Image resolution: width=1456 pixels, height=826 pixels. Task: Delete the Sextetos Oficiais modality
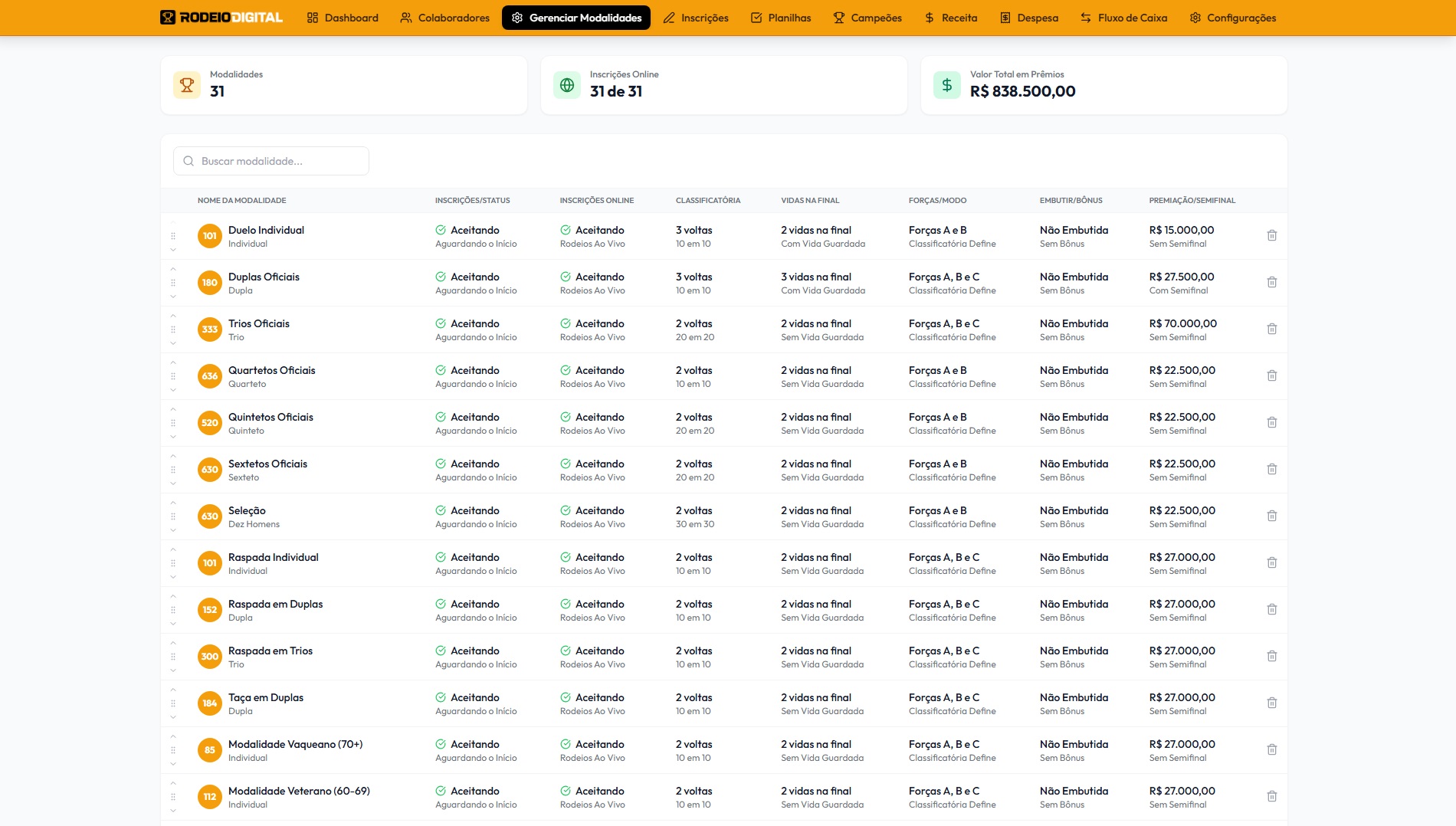point(1271,469)
